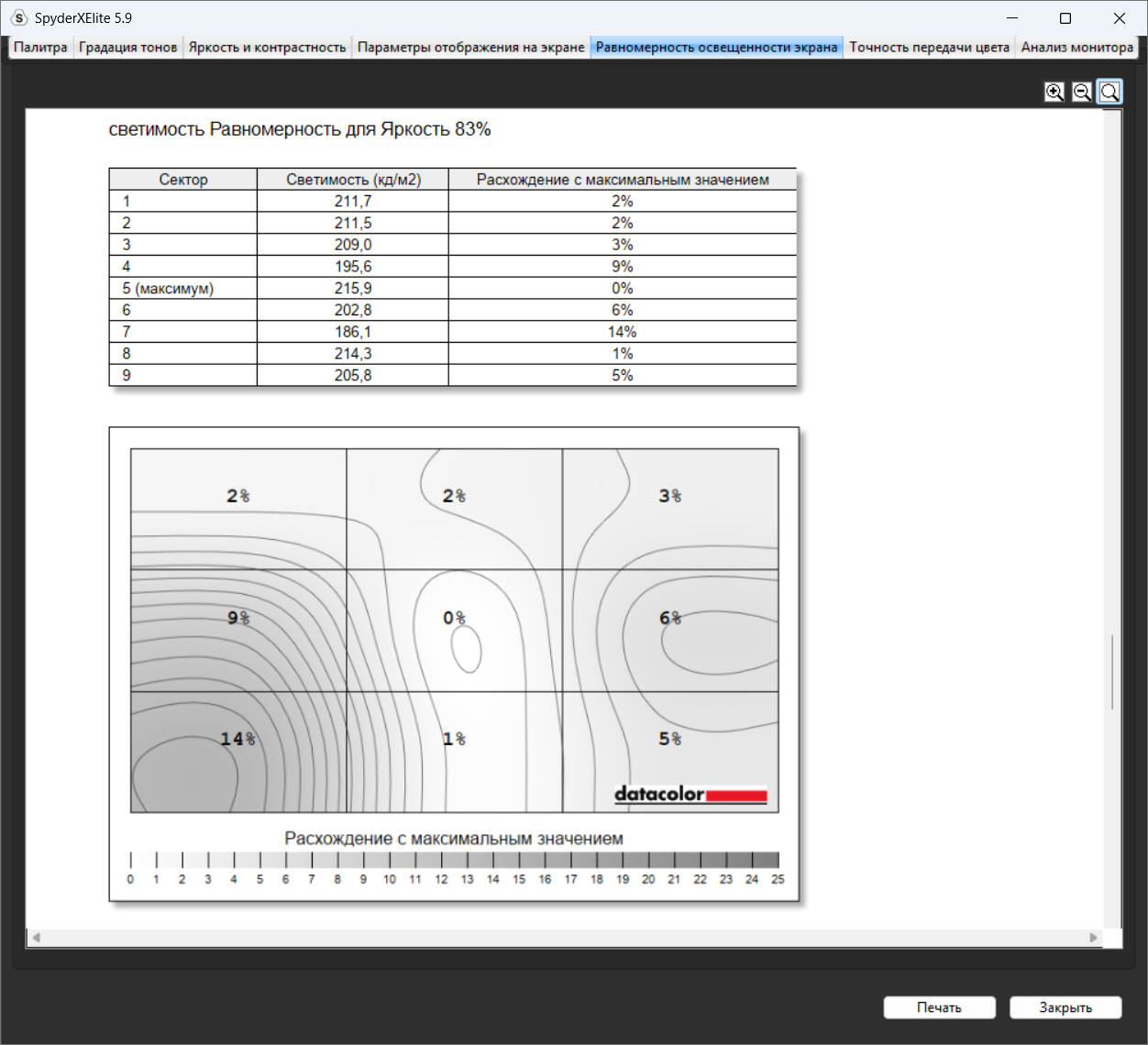Click the luminance value 186,1
Viewport: 1148px width, 1045px height.
(x=353, y=332)
